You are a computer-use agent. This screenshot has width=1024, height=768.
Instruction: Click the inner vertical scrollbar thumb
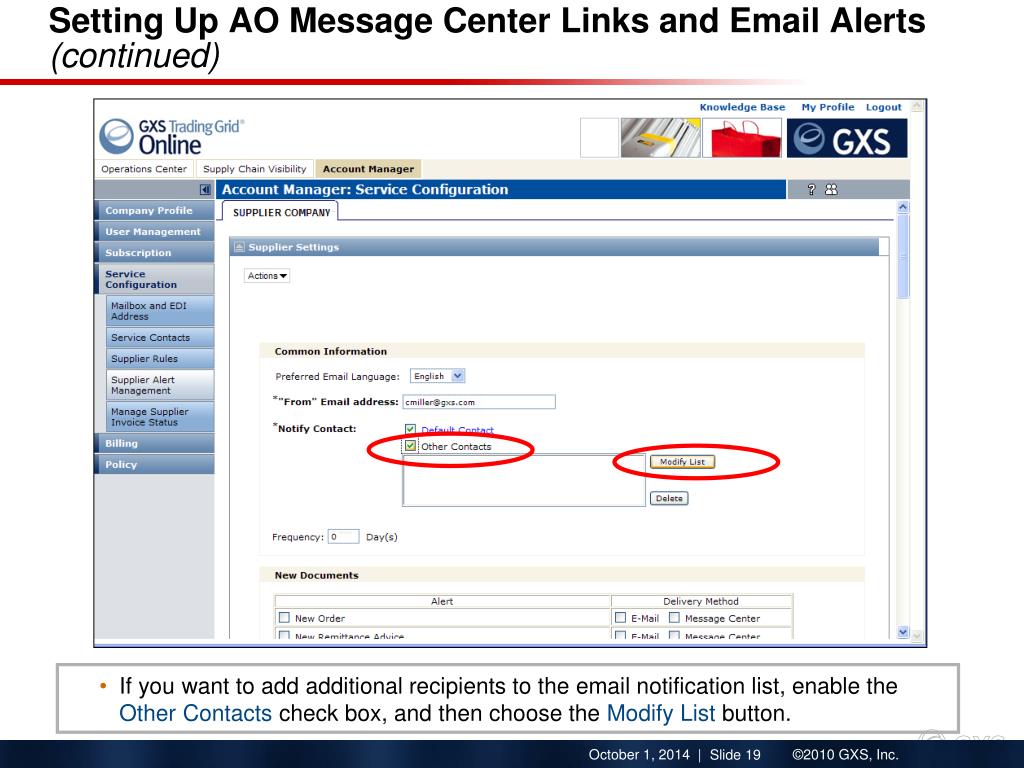click(x=903, y=256)
